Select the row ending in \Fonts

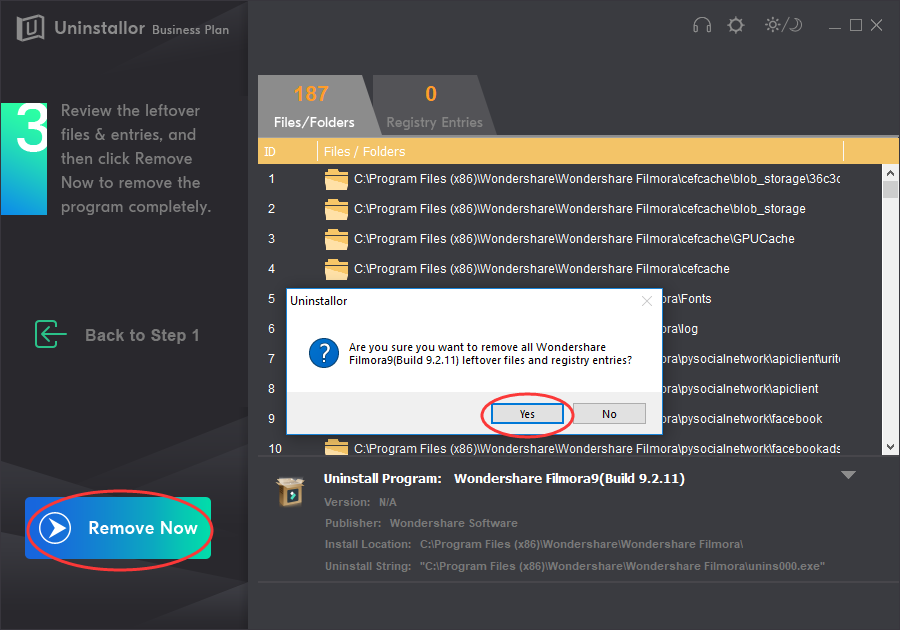pos(686,299)
